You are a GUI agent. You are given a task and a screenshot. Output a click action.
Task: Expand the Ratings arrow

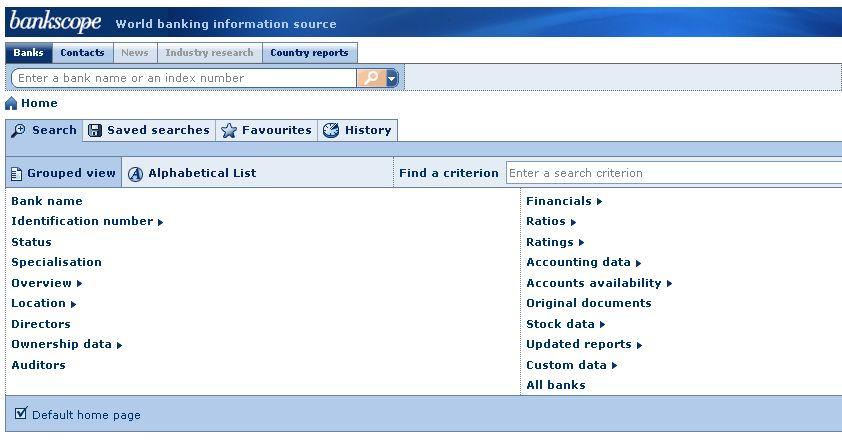[582, 243]
